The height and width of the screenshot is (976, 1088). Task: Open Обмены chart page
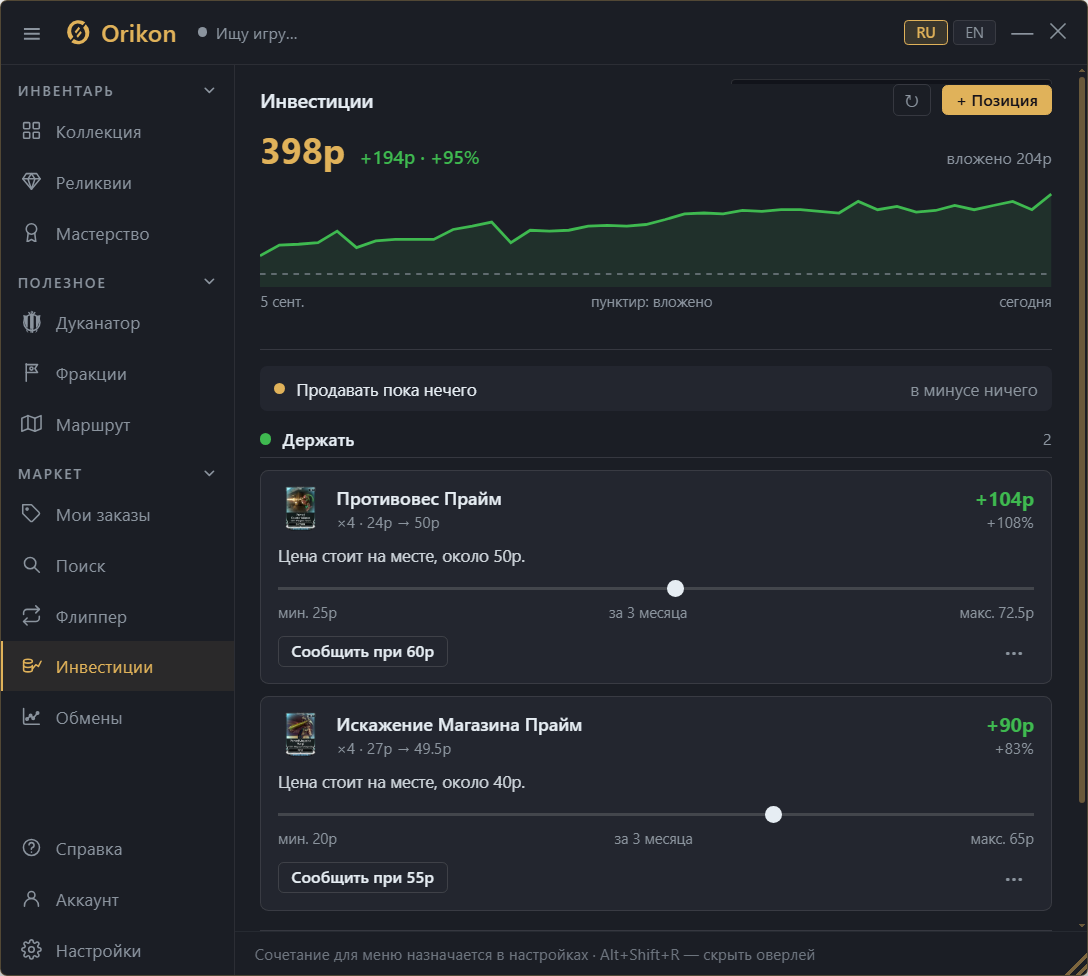point(117,717)
